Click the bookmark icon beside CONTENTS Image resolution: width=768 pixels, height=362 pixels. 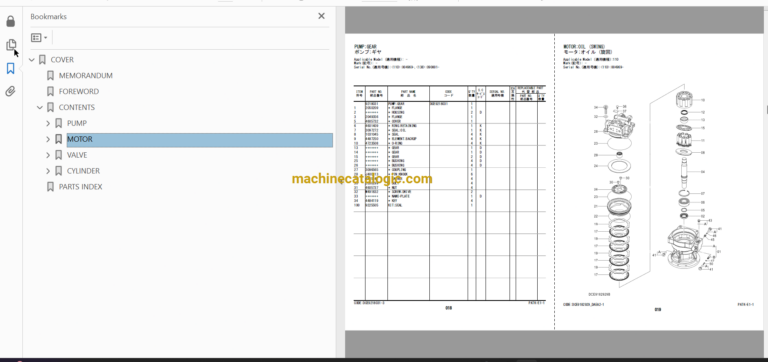click(x=50, y=107)
